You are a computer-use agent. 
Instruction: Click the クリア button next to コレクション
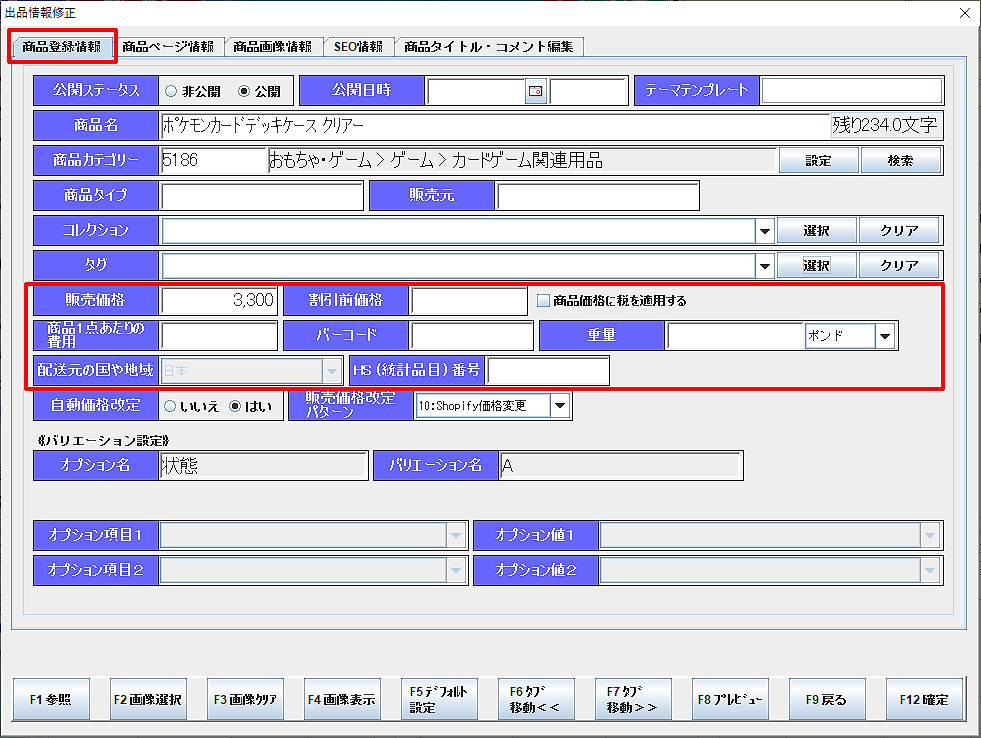tap(898, 231)
